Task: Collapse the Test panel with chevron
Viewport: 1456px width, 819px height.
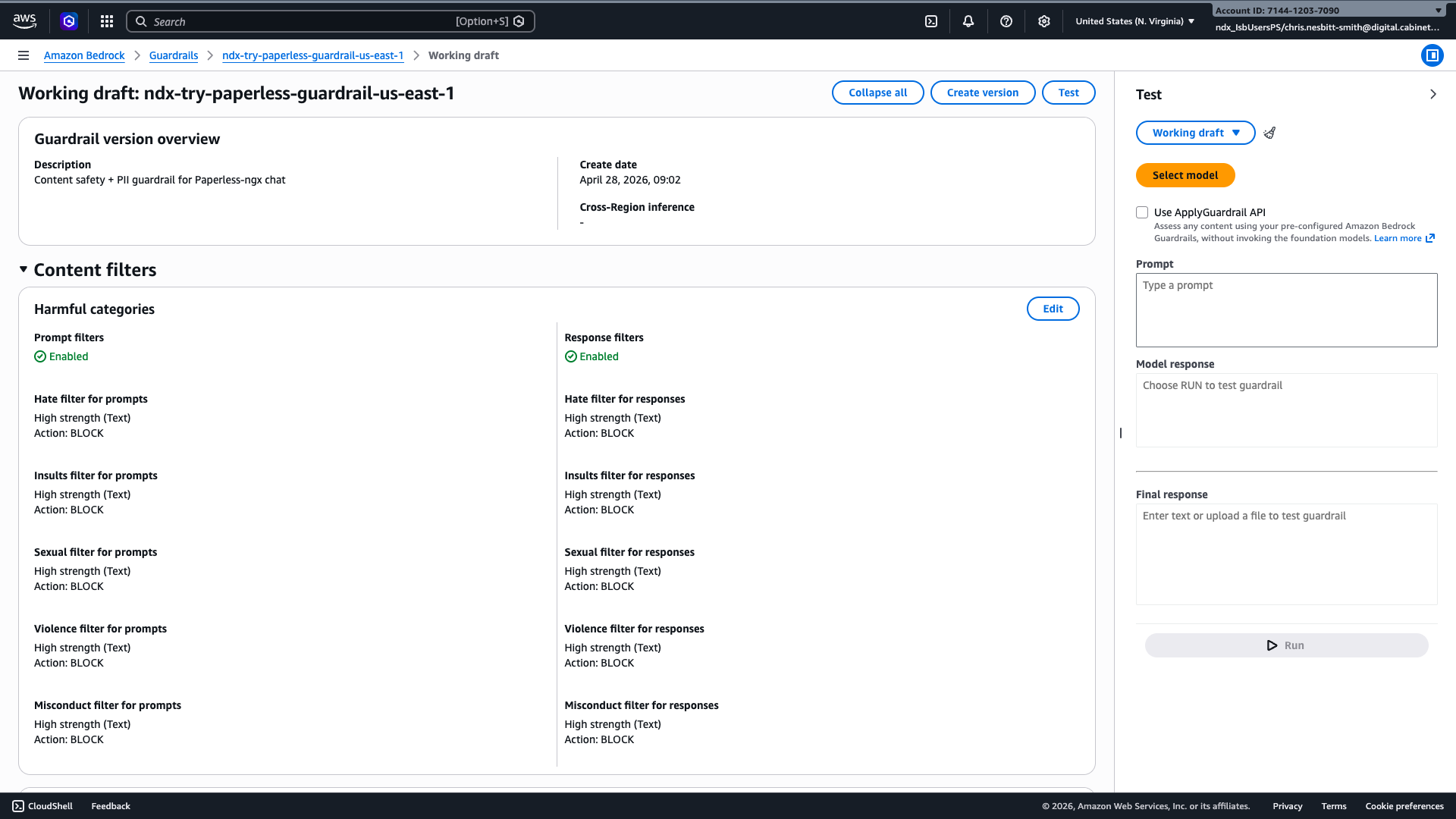Action: (x=1433, y=94)
